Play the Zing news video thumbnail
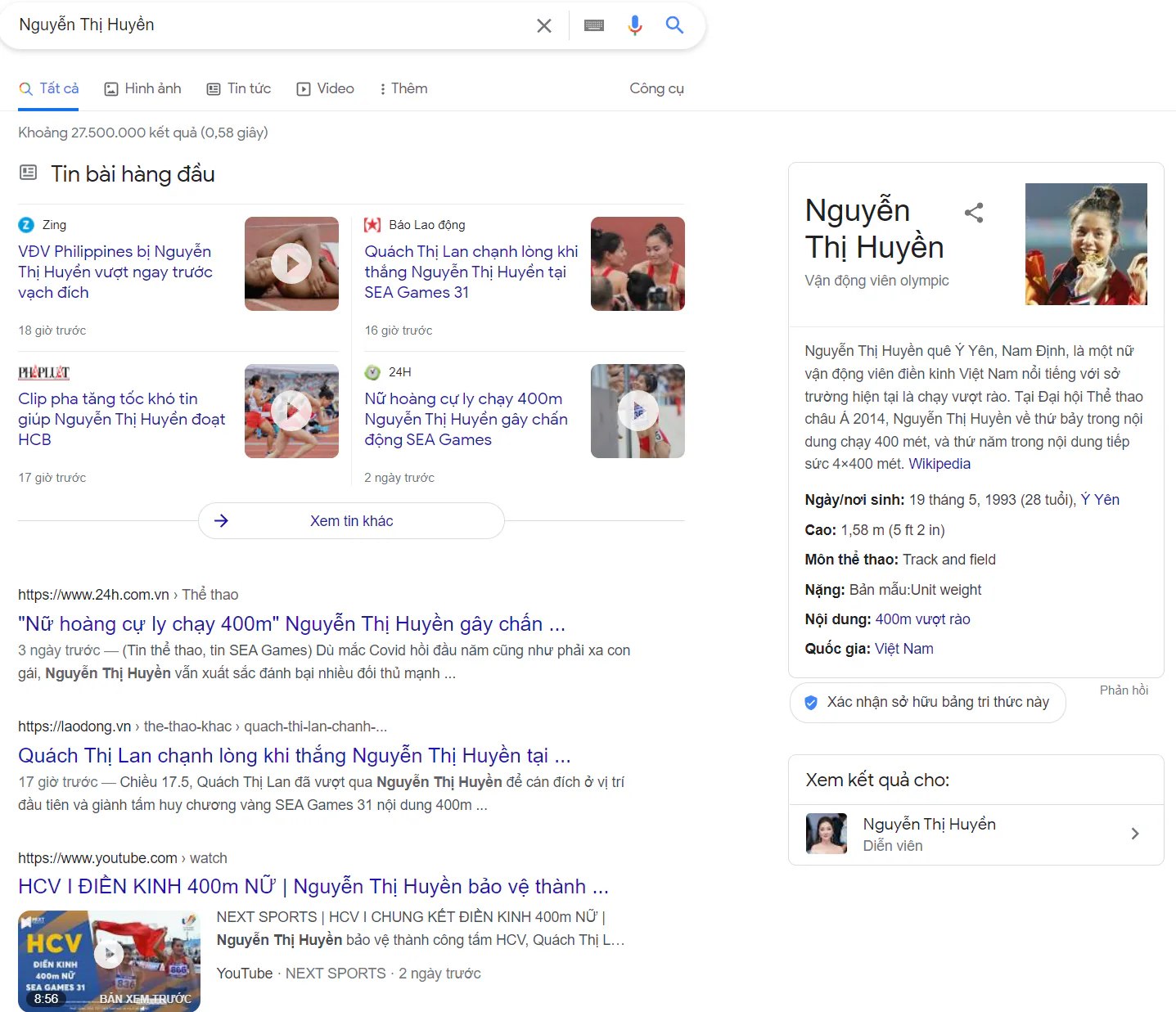Screen dimensions: 1176x1012 click(x=291, y=263)
